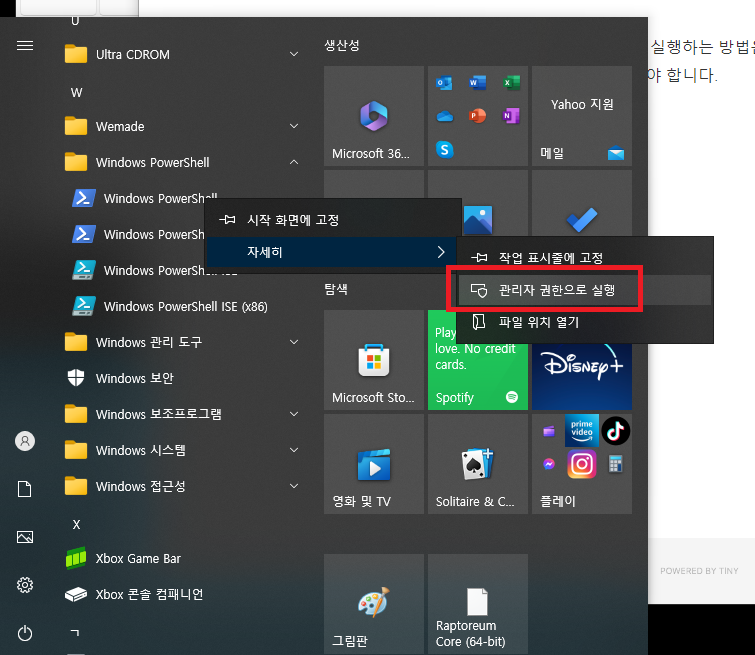Jump to letter X section header
This screenshot has width=755, height=655.
coord(77,524)
